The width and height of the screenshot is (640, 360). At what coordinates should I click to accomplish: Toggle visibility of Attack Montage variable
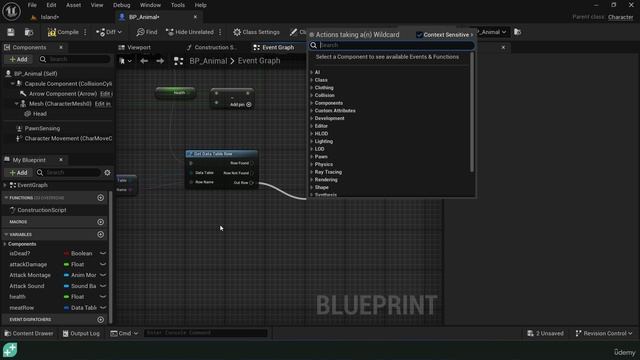tap(103, 275)
